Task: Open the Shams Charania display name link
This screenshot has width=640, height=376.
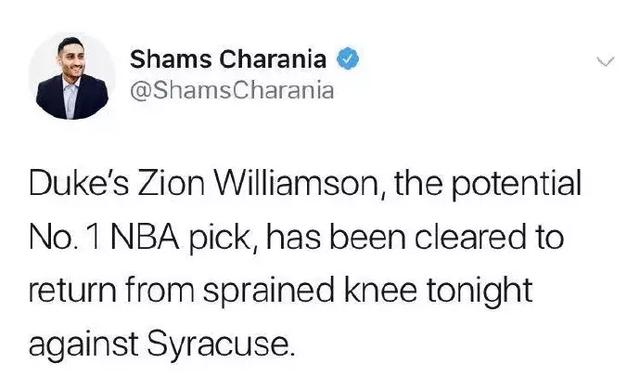Action: tap(228, 59)
